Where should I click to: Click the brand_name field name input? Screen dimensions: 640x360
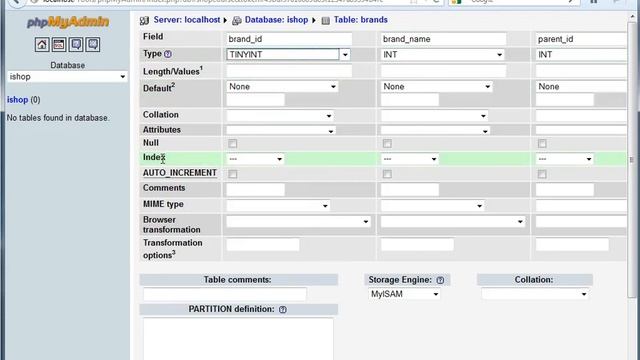[x=444, y=39]
